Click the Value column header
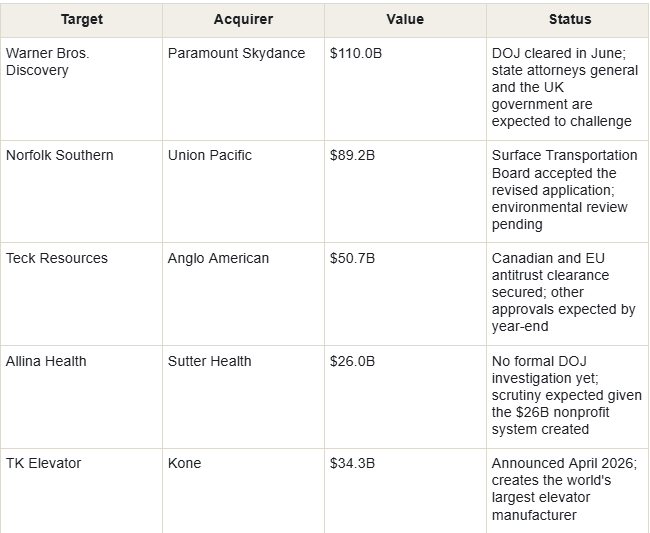650x533 pixels. [405, 19]
